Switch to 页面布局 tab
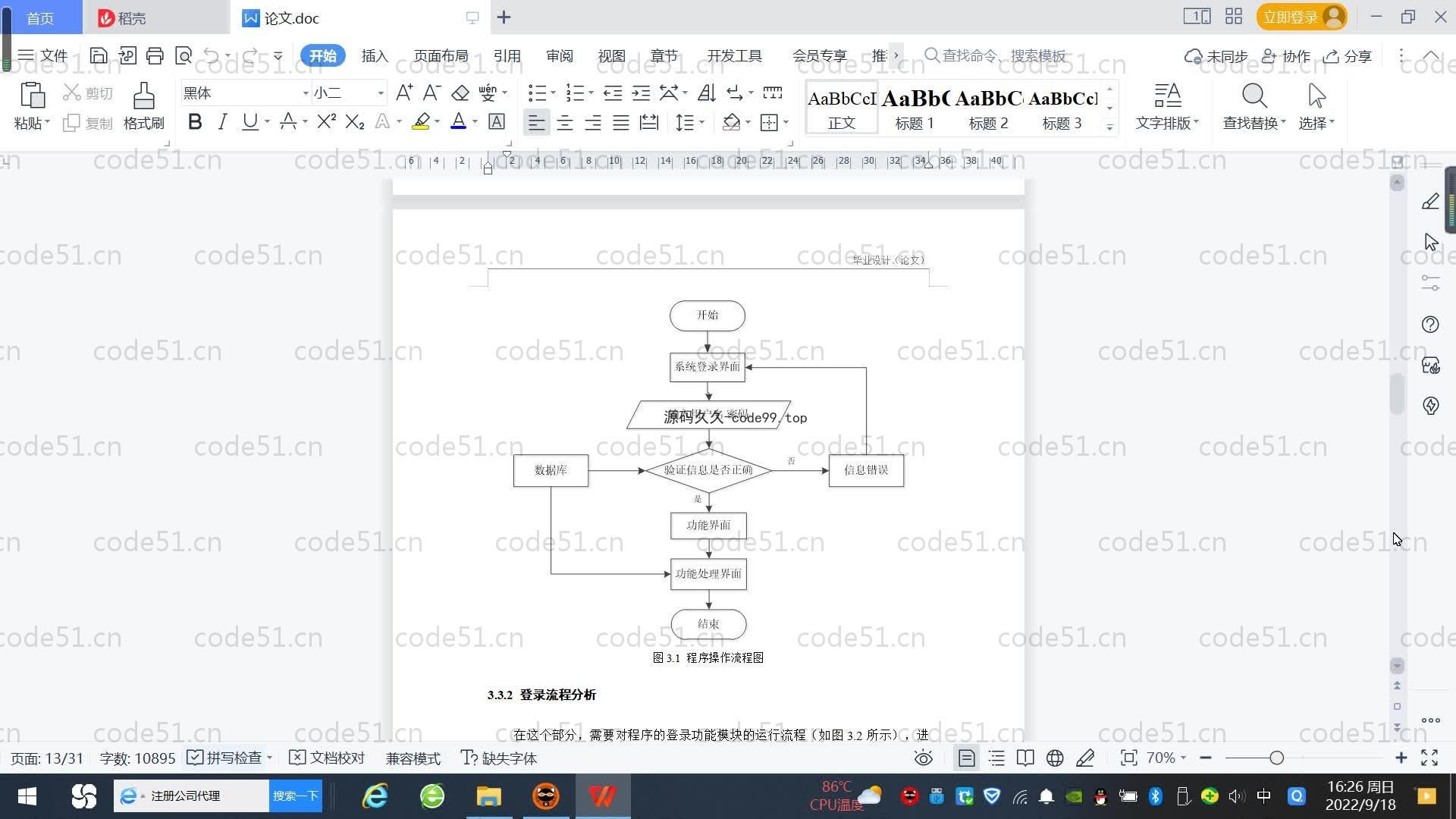The image size is (1456, 819). point(441,55)
